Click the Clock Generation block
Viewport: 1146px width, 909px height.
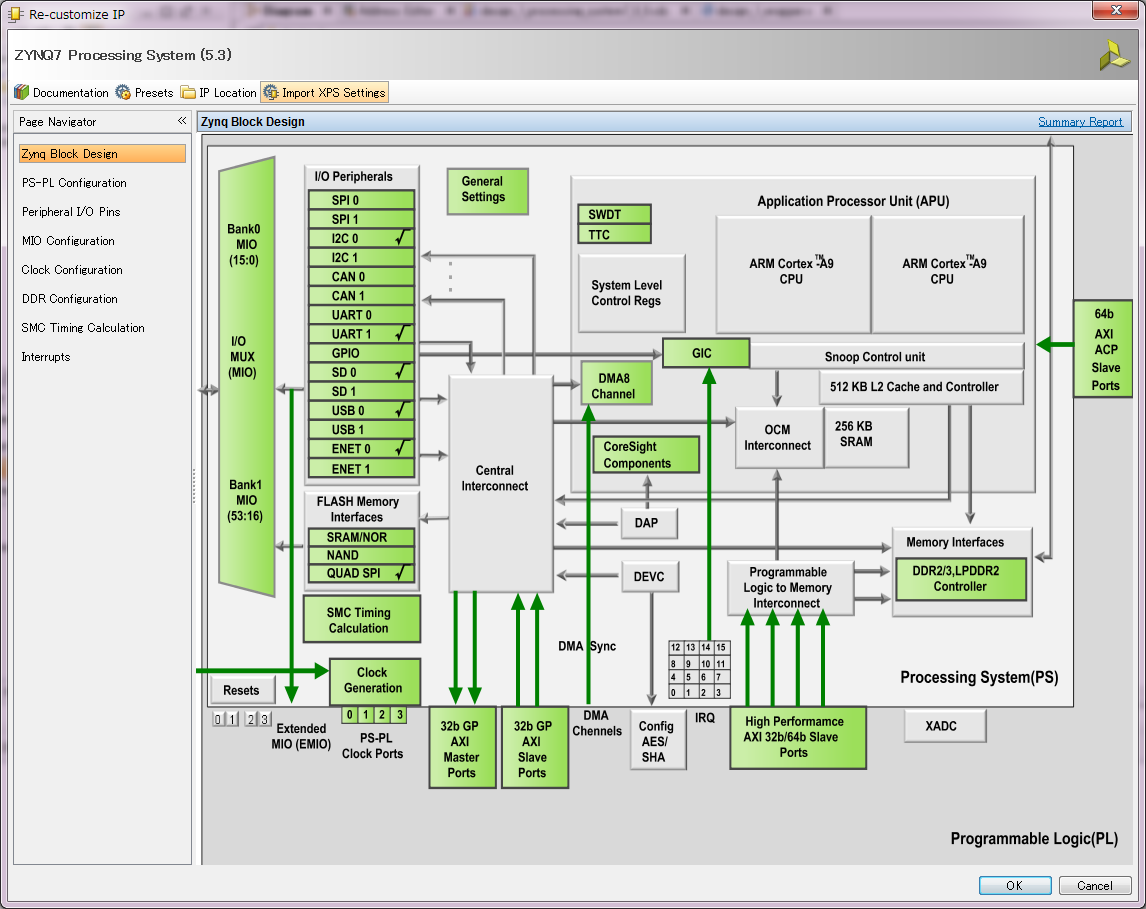pyautogui.click(x=375, y=681)
